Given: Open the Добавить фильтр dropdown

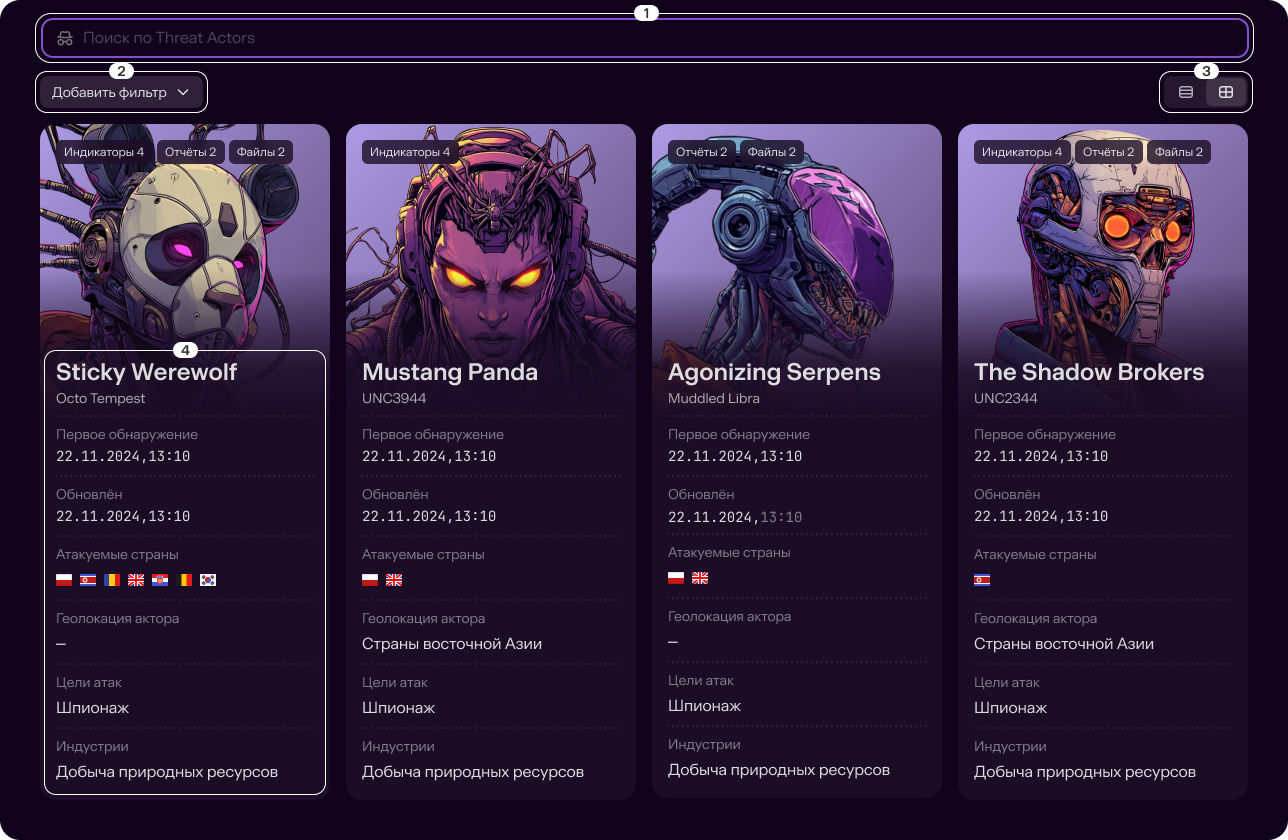Looking at the screenshot, I should pos(121,92).
